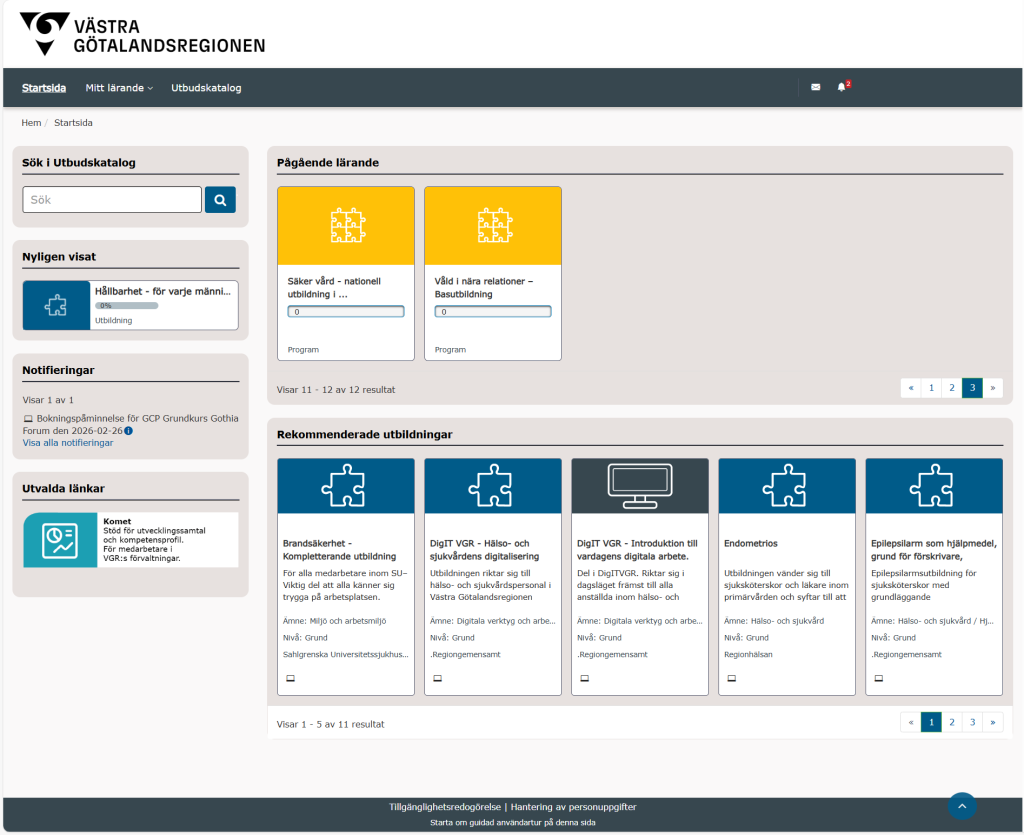Click the Hållbarhet puzzle icon thumbnail
The width and height of the screenshot is (1024, 835).
point(56,305)
